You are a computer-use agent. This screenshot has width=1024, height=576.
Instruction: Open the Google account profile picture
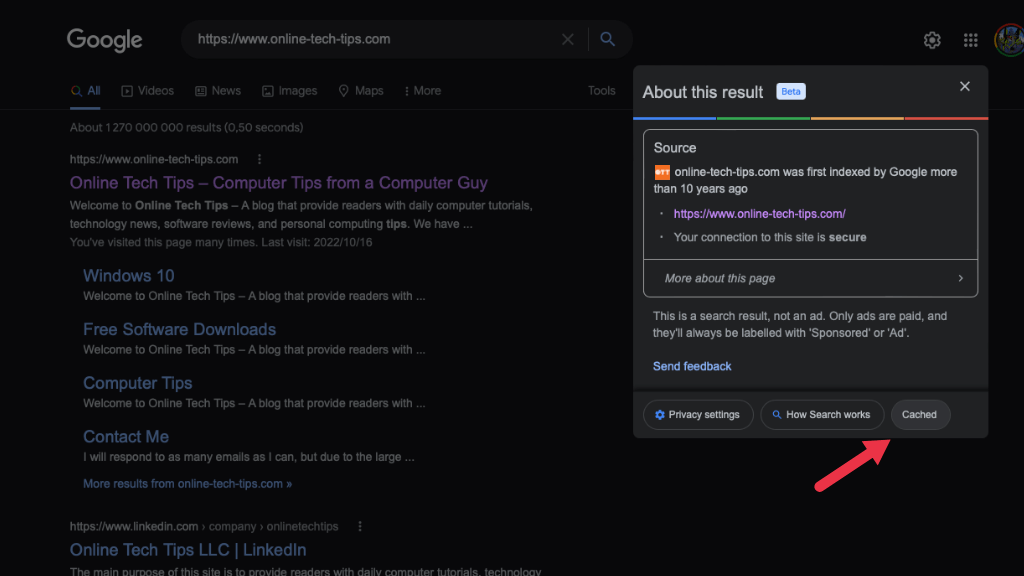coord(1009,40)
